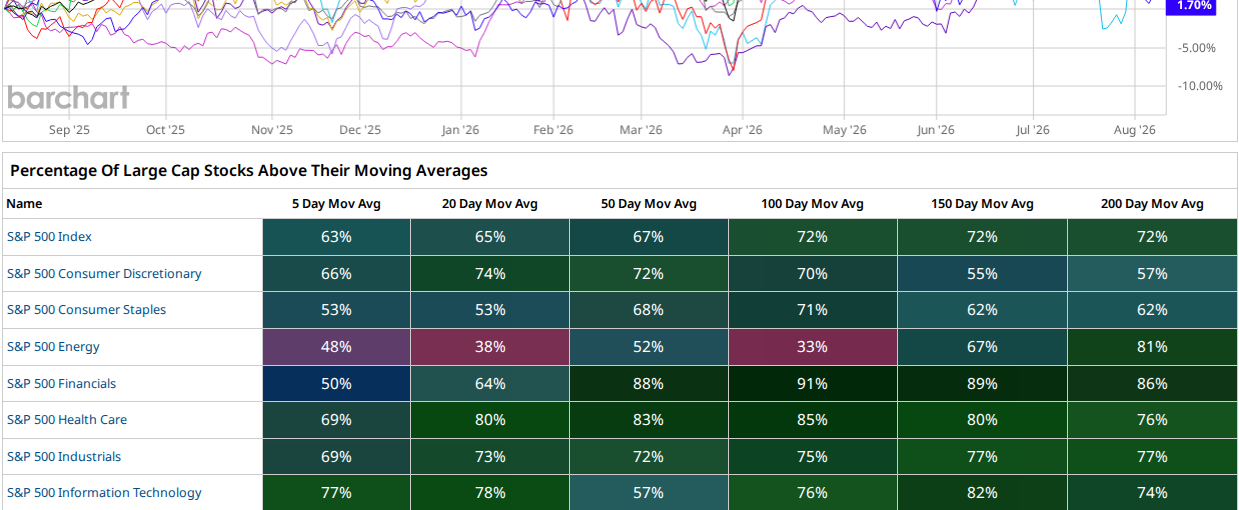This screenshot has height=510, width=1239.
Task: Click the 150 Day Mov Avg header
Action: point(982,203)
